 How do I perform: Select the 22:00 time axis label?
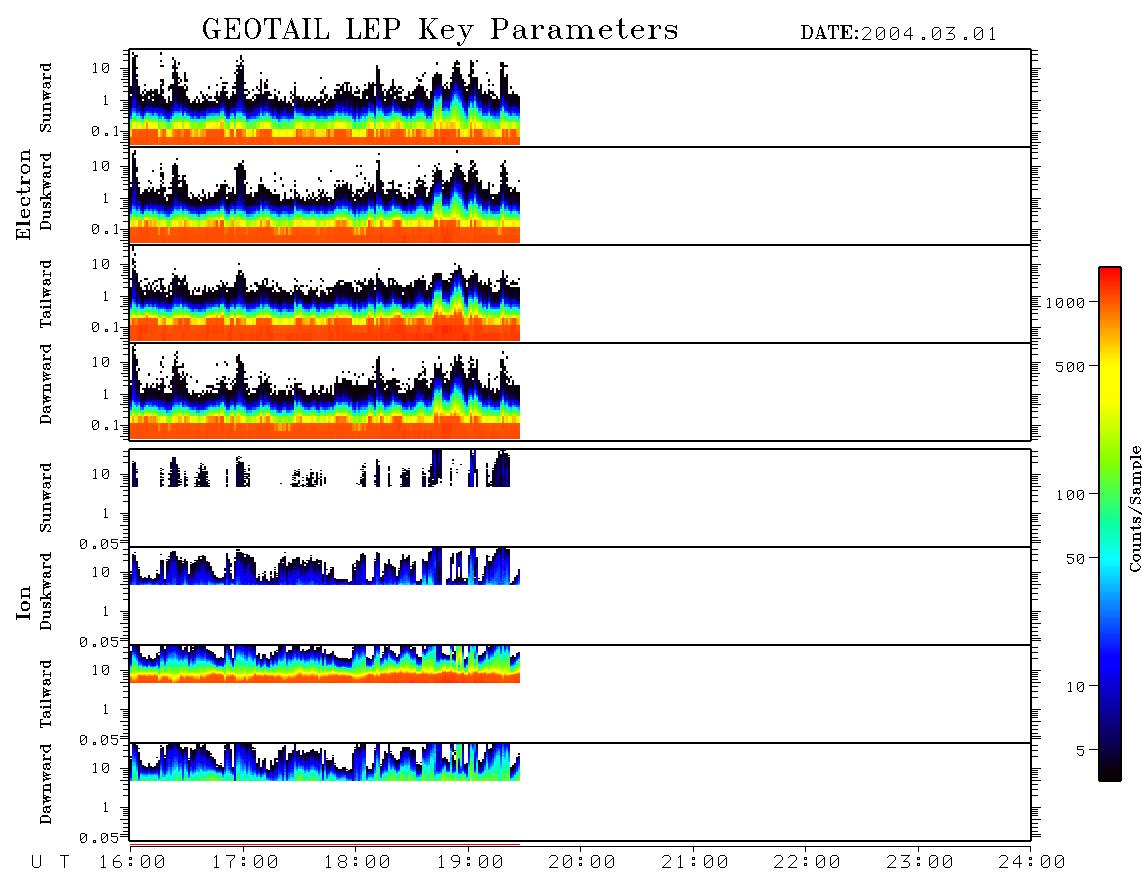(807, 863)
